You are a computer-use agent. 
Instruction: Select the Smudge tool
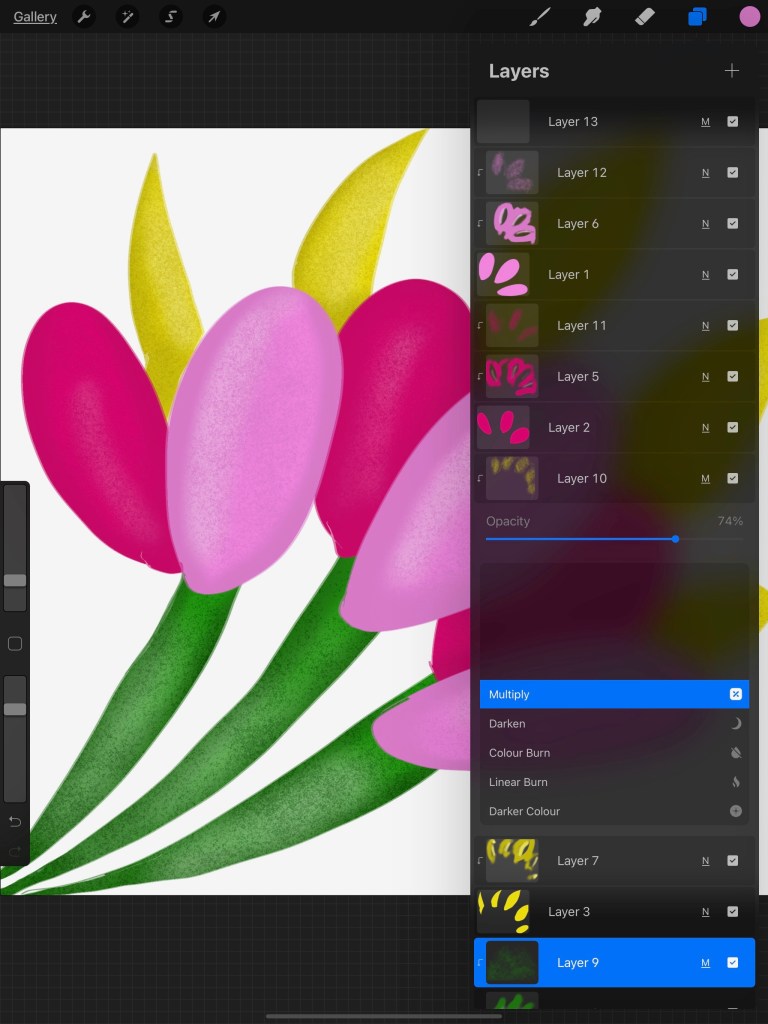pyautogui.click(x=593, y=17)
